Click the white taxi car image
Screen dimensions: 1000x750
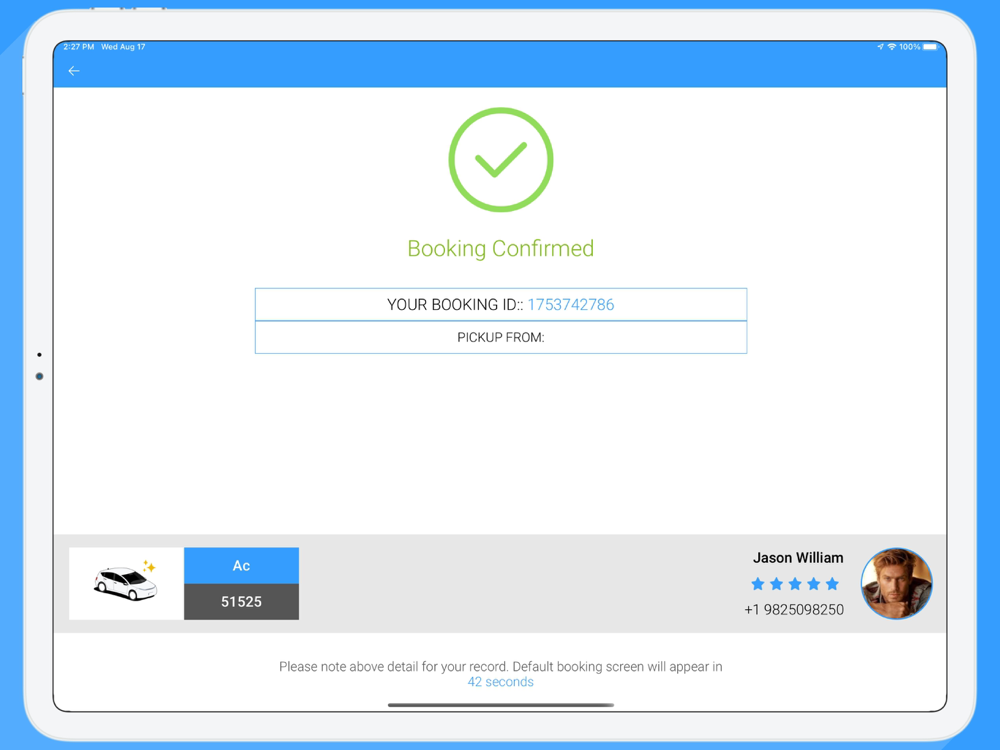(x=126, y=583)
